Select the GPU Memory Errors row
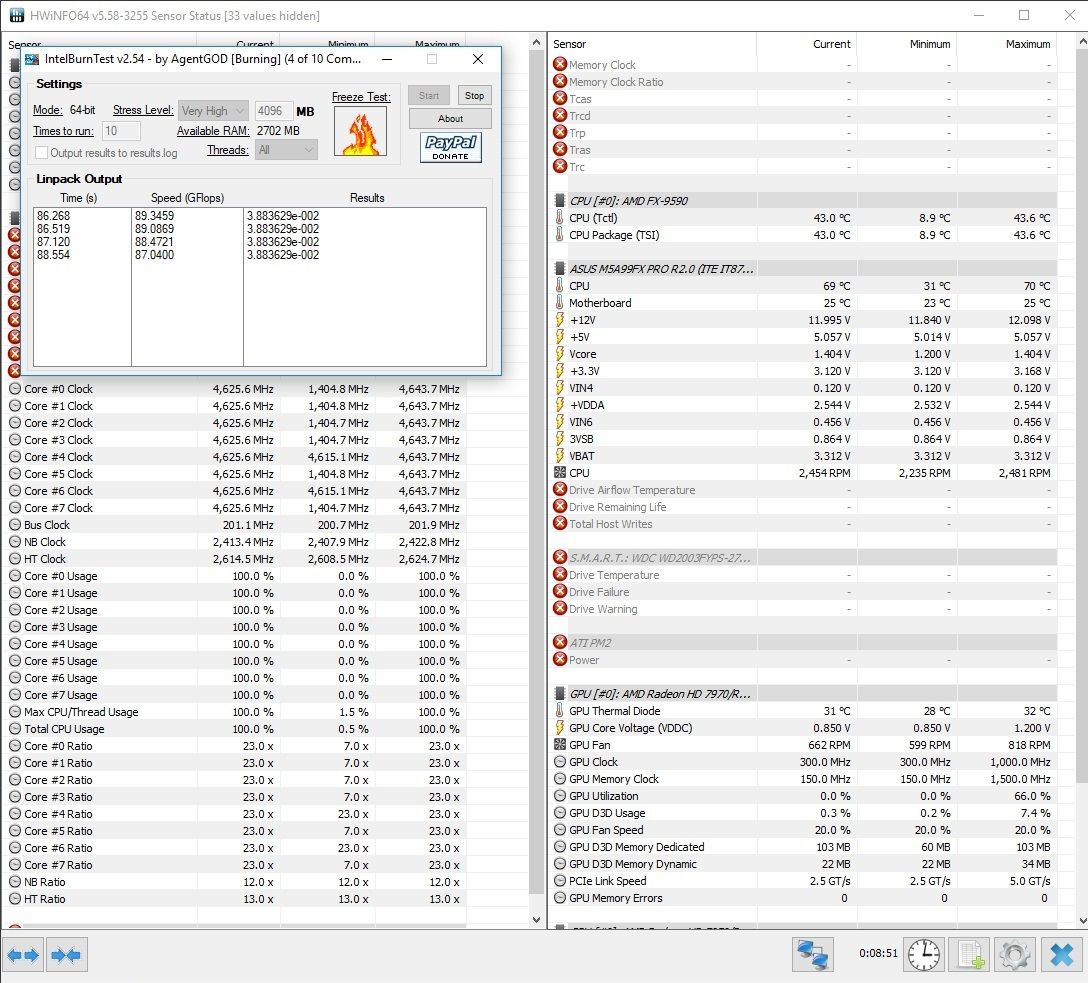1088x983 pixels. click(x=804, y=898)
